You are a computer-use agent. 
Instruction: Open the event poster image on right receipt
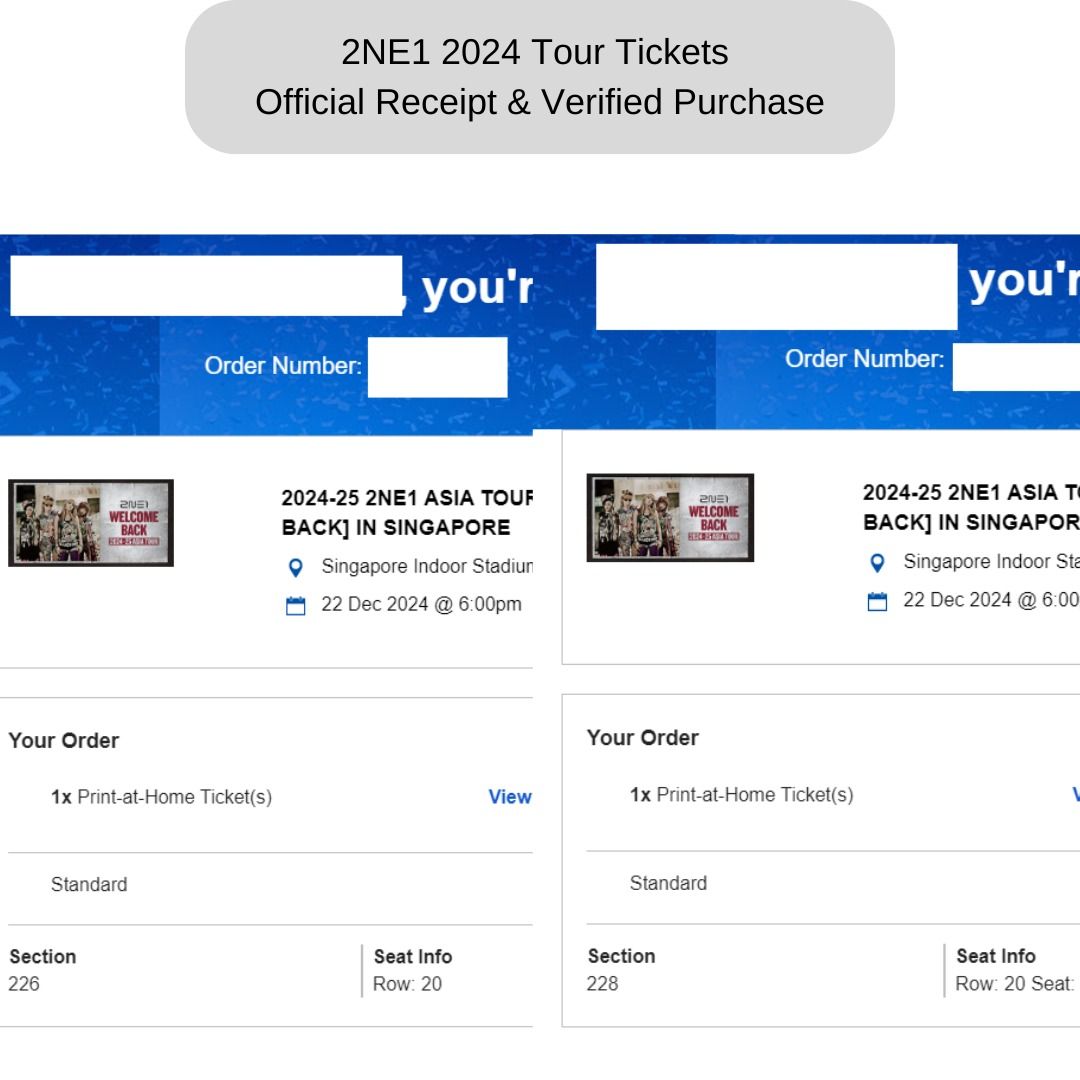tap(670, 517)
